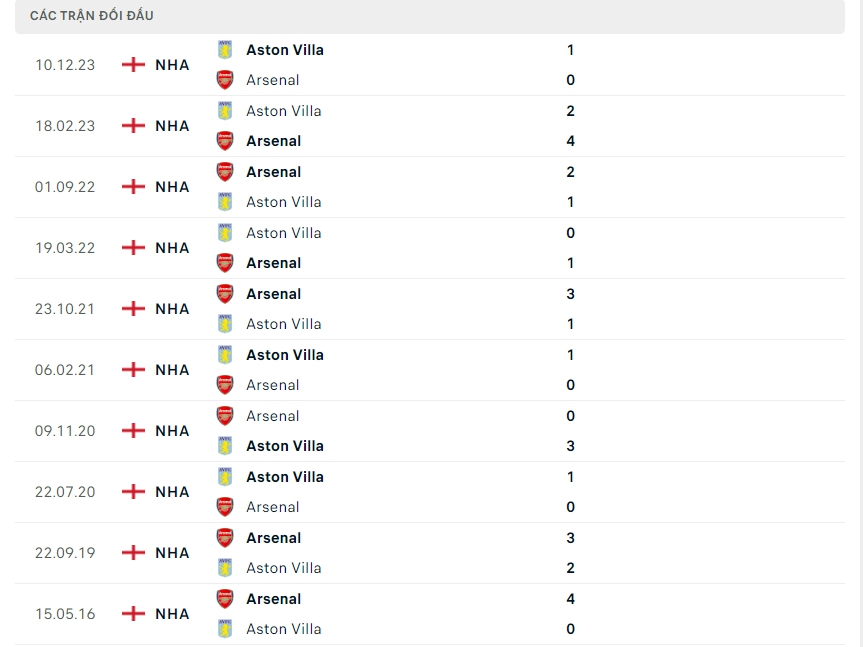Click the 'CÁC TRẬN ĐỐI ĐẦU' section header
Screen dimensions: 863x647
pyautogui.click(x=92, y=16)
